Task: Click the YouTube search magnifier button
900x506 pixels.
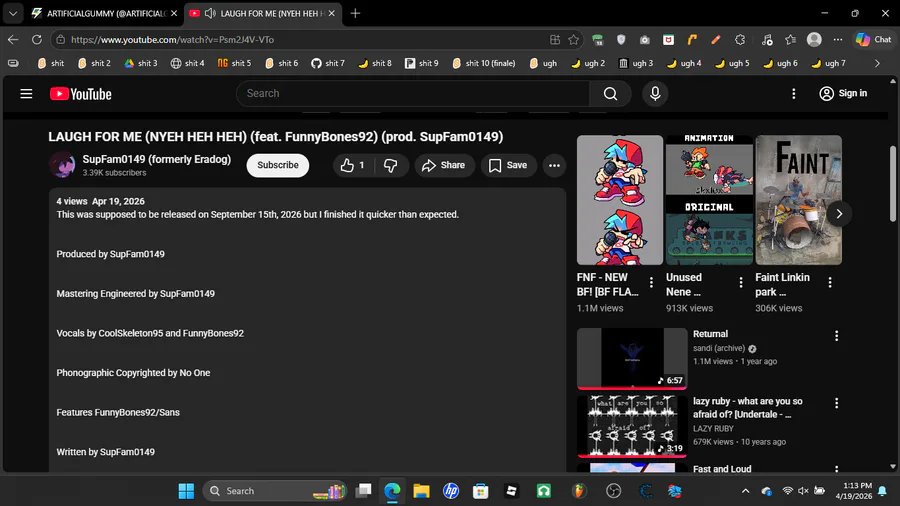Action: point(610,94)
